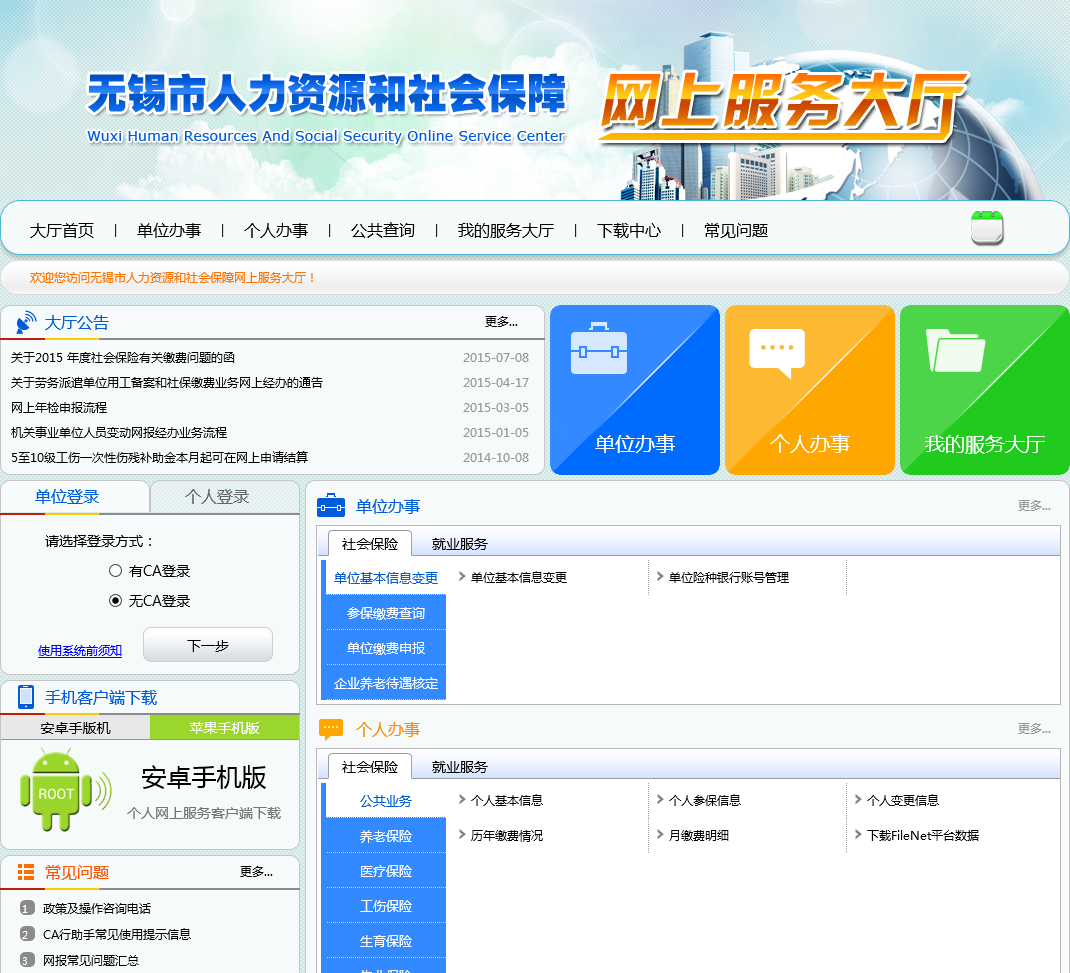This screenshot has height=973, width=1070.
Task: Click the speech bubble icon in the orange 个人办事 tile
Action: coord(777,353)
